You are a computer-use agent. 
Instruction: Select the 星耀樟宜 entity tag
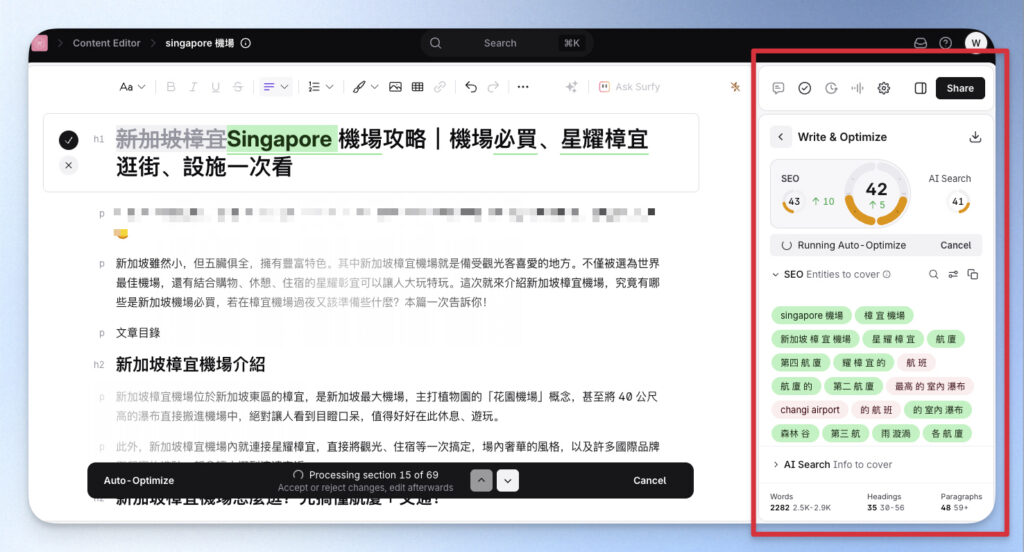point(893,339)
